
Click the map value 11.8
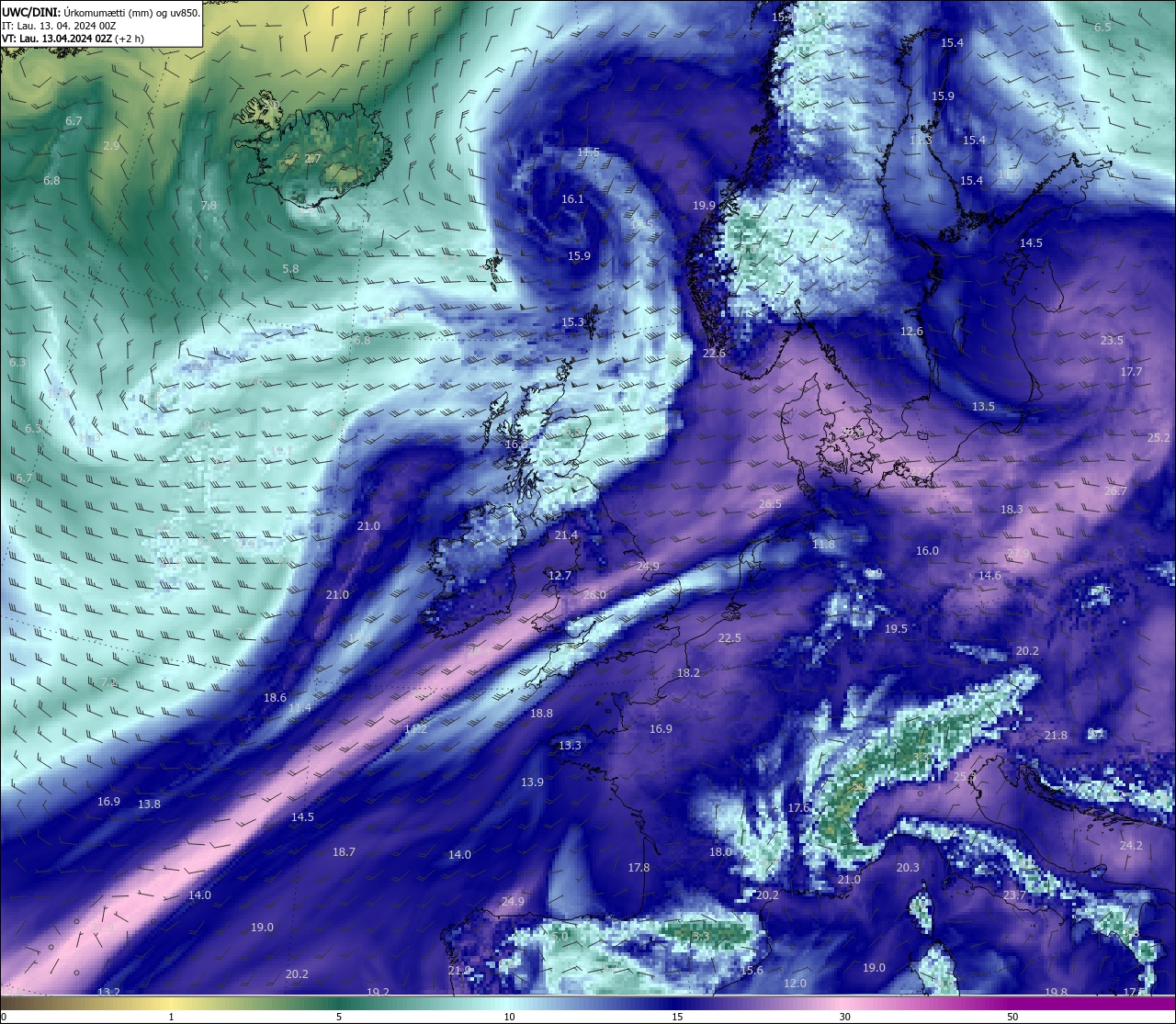pos(823,545)
